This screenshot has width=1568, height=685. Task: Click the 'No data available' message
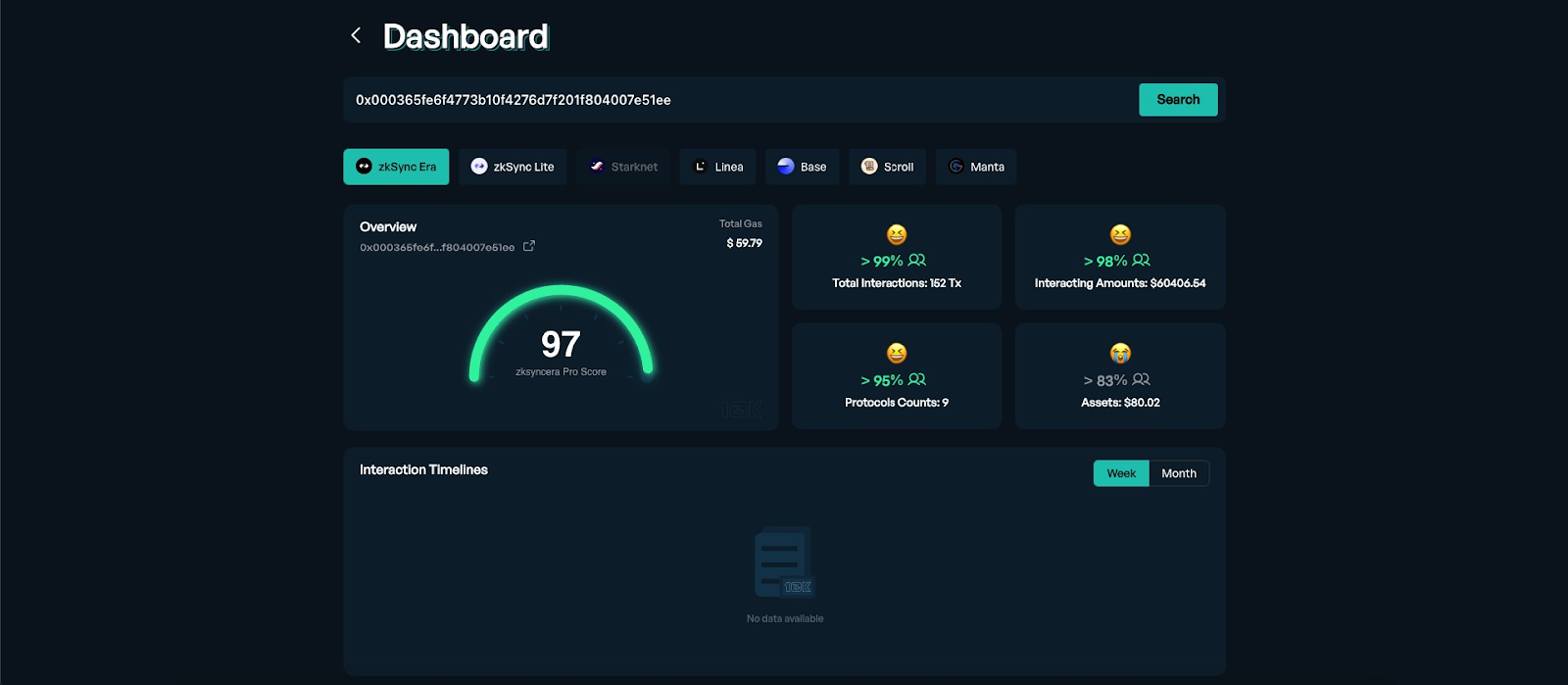pos(785,618)
